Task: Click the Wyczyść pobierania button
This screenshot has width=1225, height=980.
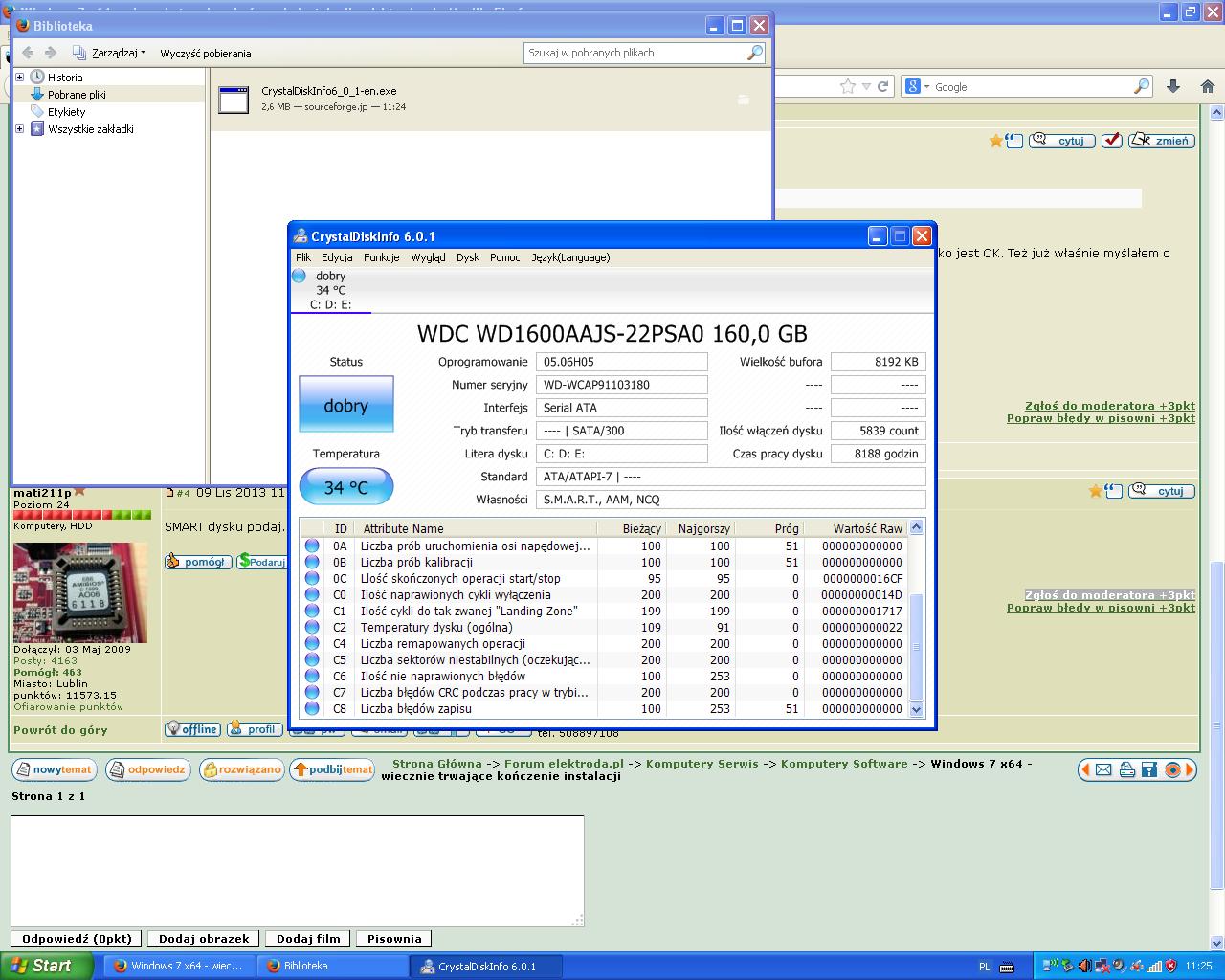Action: [205, 53]
